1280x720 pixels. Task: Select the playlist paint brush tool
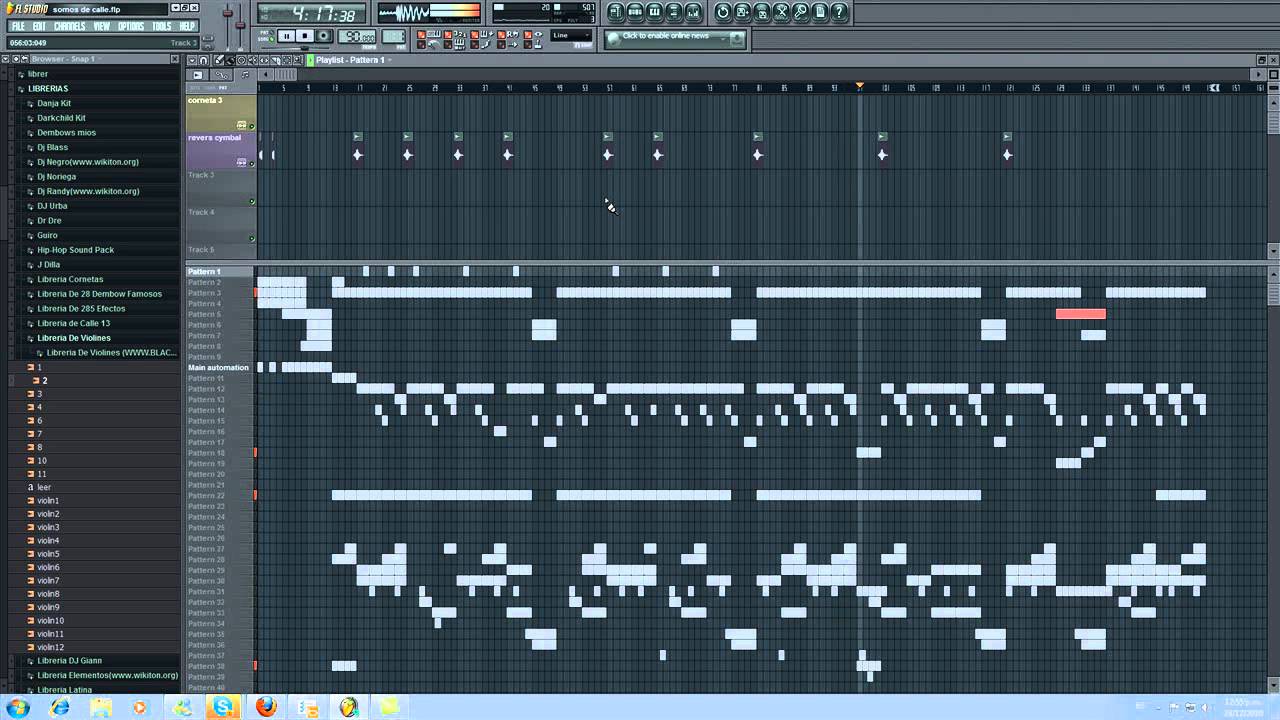(x=230, y=60)
